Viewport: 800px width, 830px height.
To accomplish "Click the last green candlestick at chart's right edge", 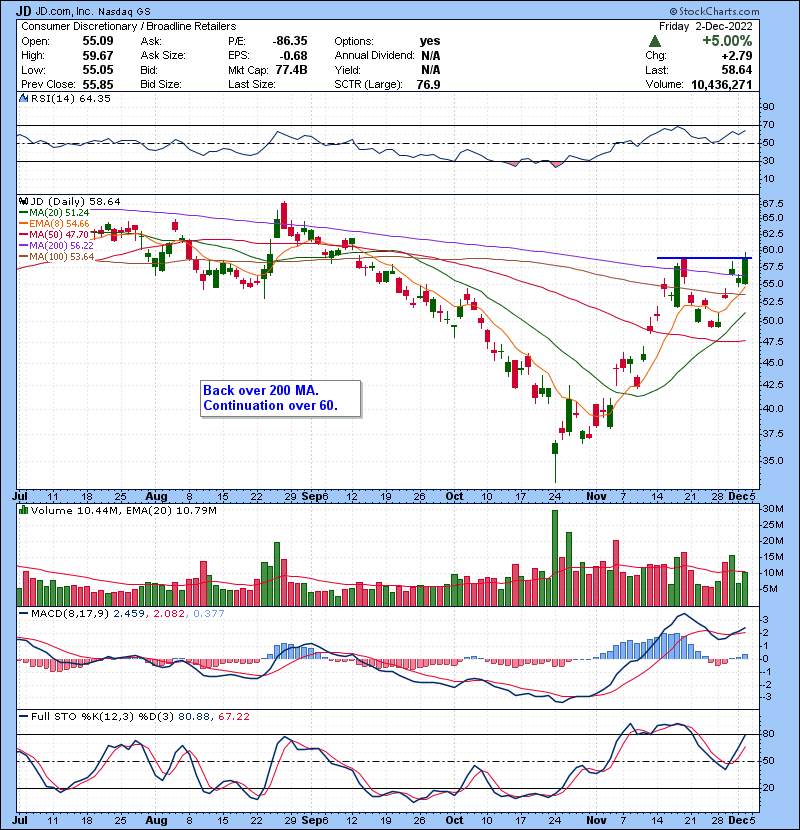I will pos(745,270).
